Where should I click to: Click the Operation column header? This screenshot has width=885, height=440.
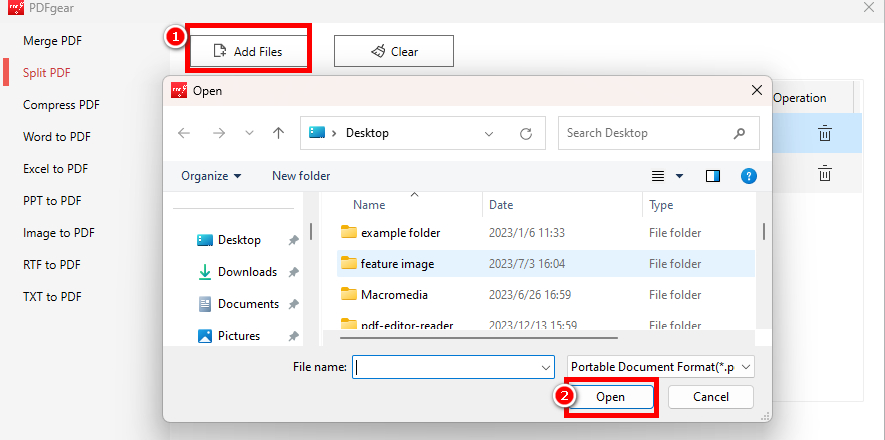[x=800, y=98]
